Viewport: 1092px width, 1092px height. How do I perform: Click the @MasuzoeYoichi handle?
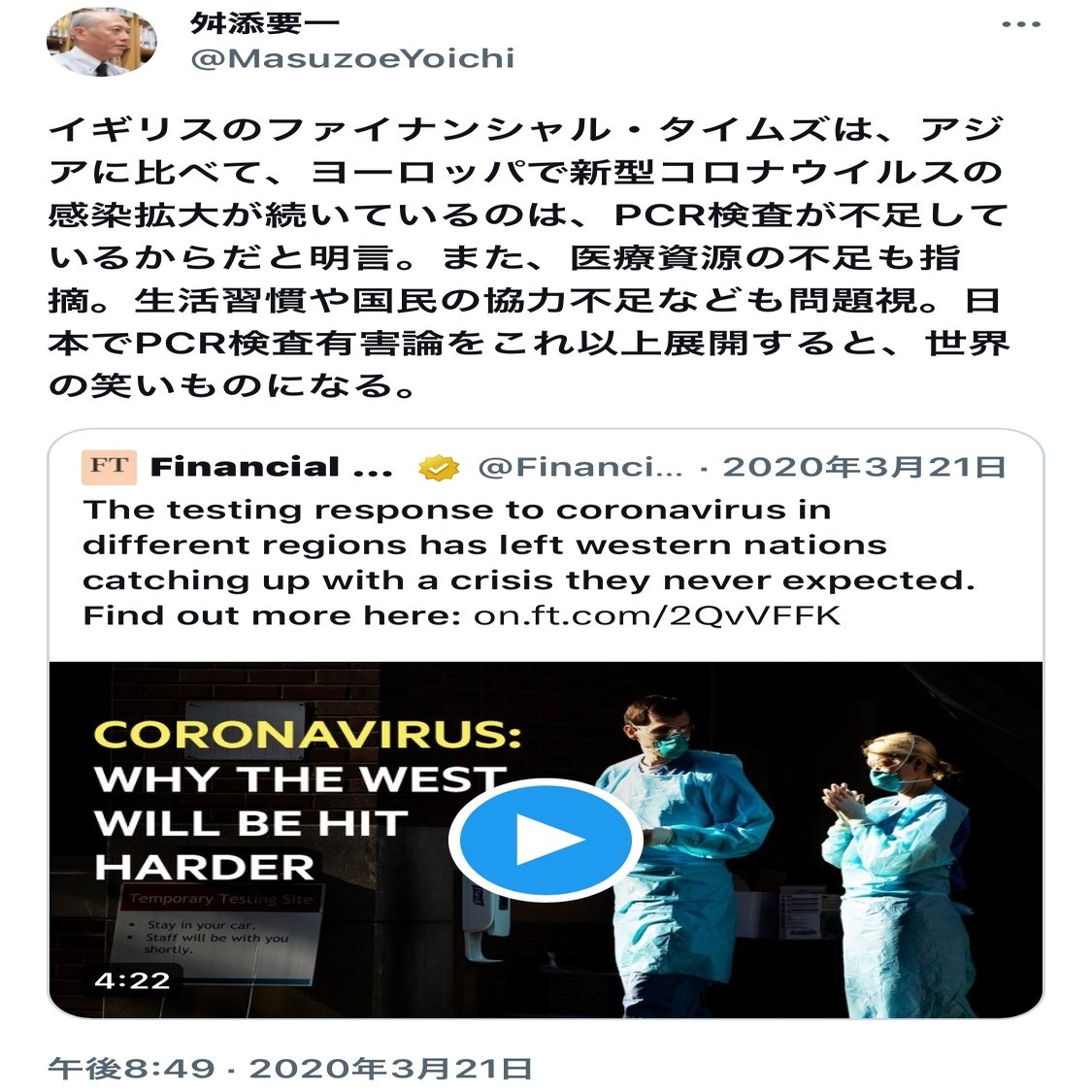point(352,58)
